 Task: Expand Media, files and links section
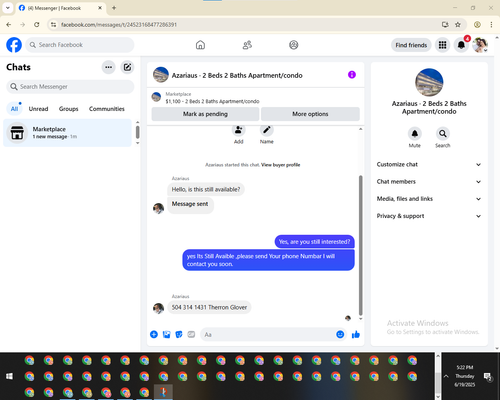(x=429, y=199)
